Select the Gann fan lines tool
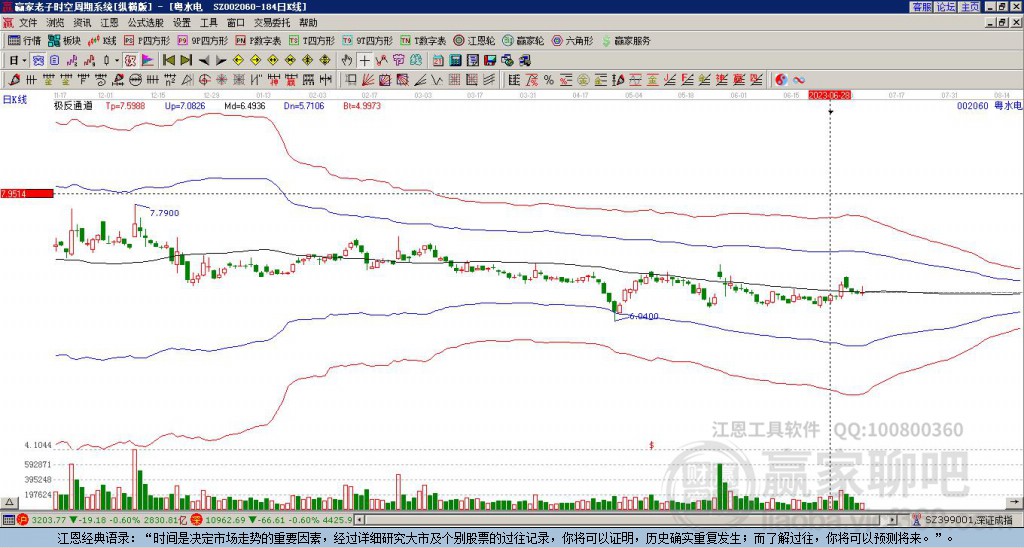This screenshot has width=1024, height=548. (368, 80)
